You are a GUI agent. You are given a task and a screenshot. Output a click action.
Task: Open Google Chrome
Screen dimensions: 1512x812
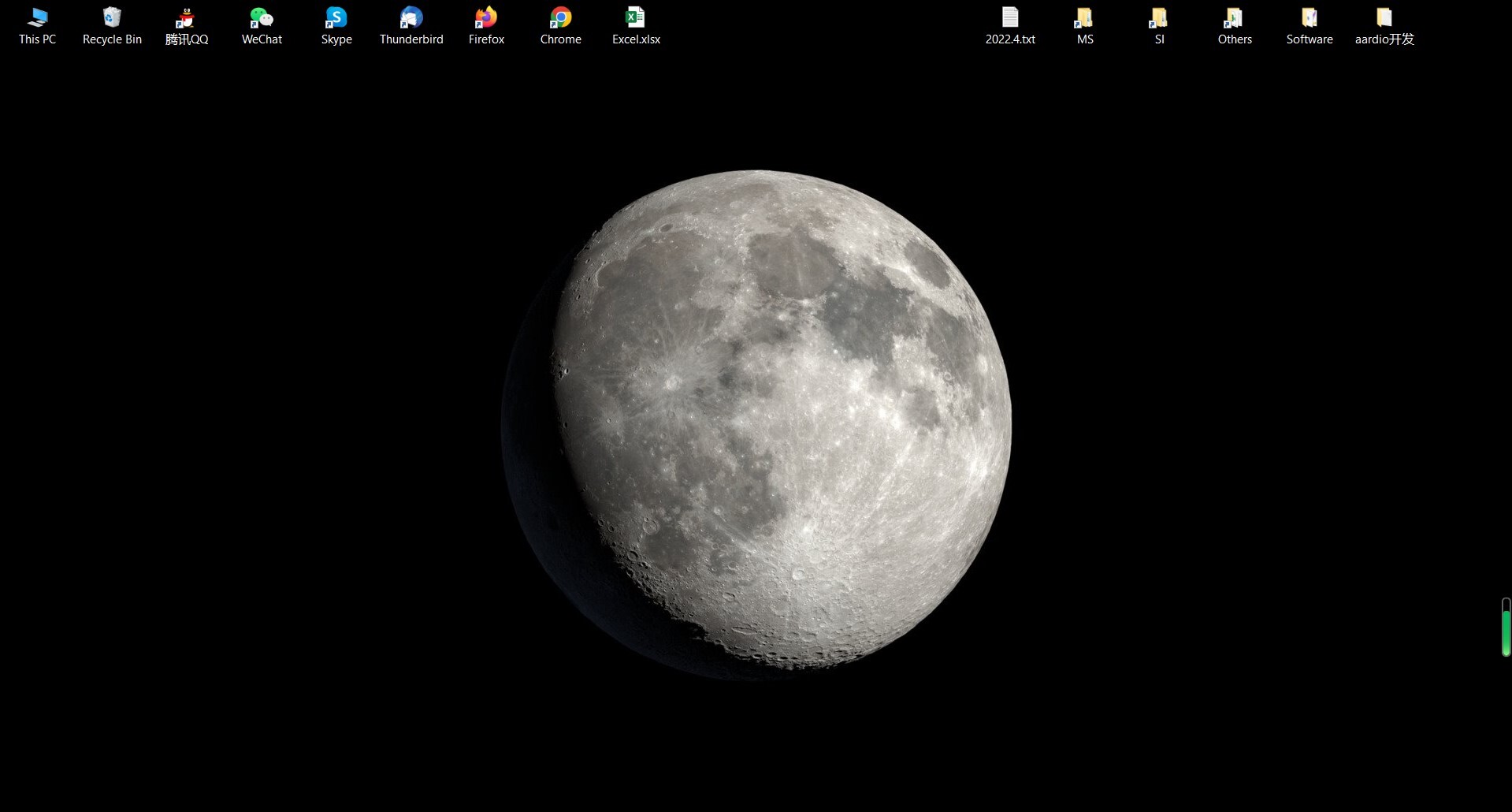pyautogui.click(x=560, y=17)
